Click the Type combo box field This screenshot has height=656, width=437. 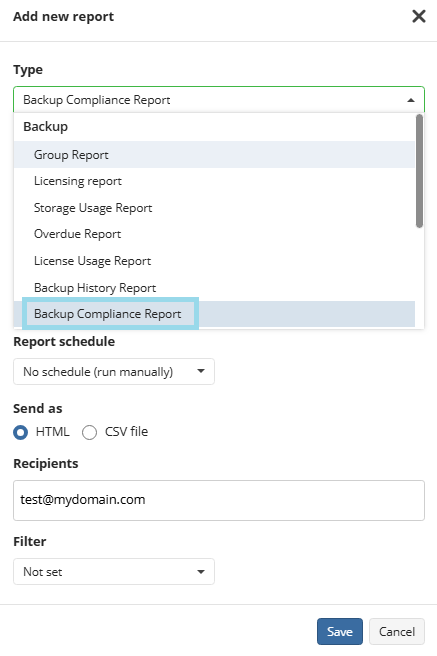[x=219, y=100]
